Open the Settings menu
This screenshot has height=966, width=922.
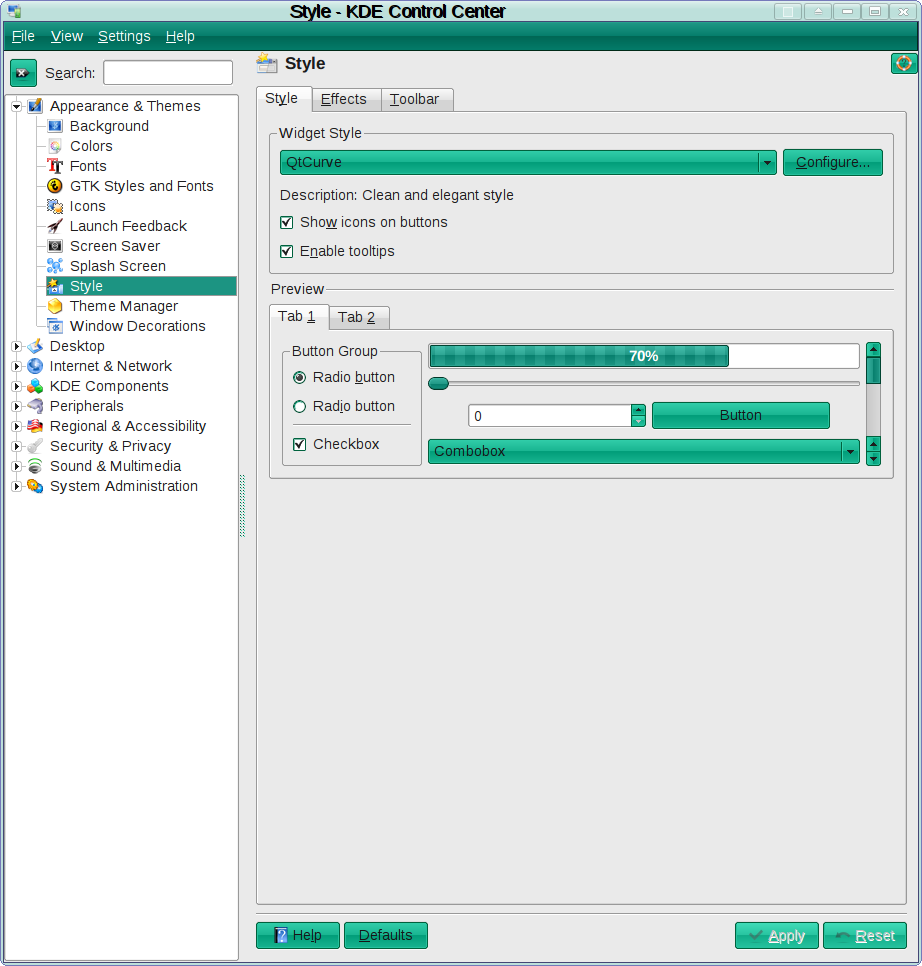[x=124, y=36]
